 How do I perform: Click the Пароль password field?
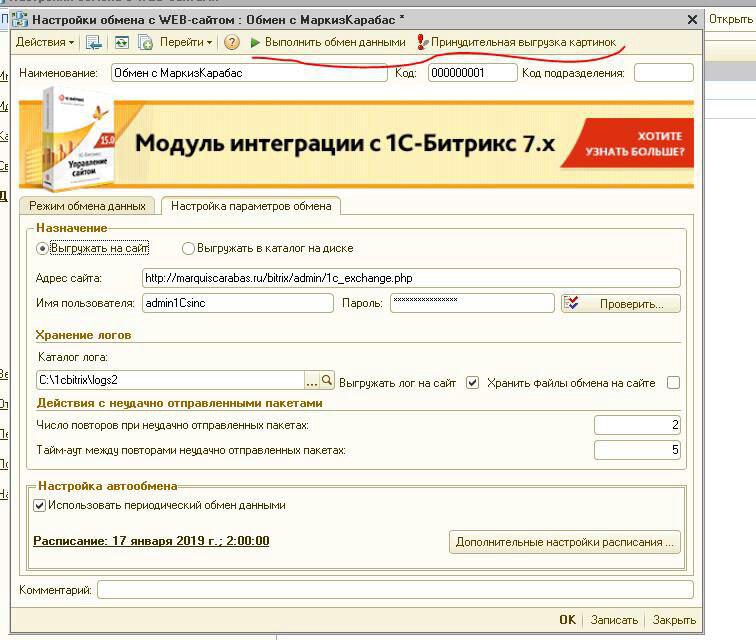(x=472, y=303)
